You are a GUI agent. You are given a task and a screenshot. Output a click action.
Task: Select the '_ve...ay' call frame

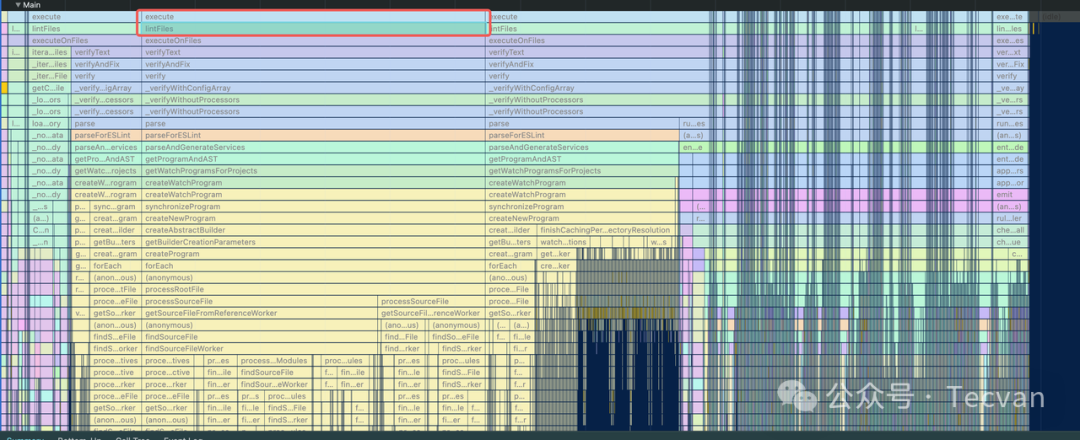1011,88
